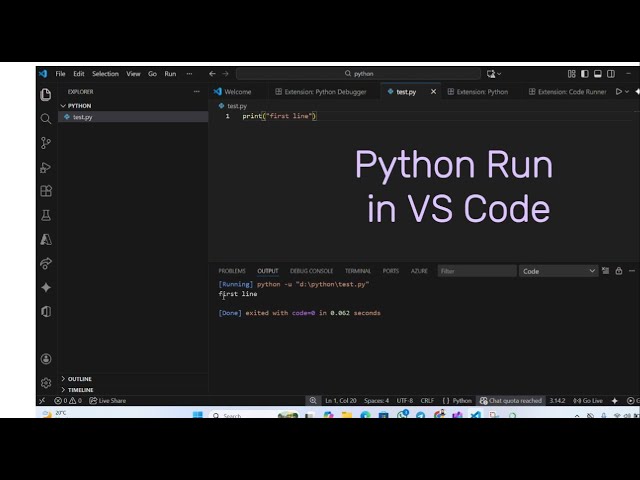The width and height of the screenshot is (640, 480).
Task: Switch to AZURE panel tab
Action: [x=419, y=271]
